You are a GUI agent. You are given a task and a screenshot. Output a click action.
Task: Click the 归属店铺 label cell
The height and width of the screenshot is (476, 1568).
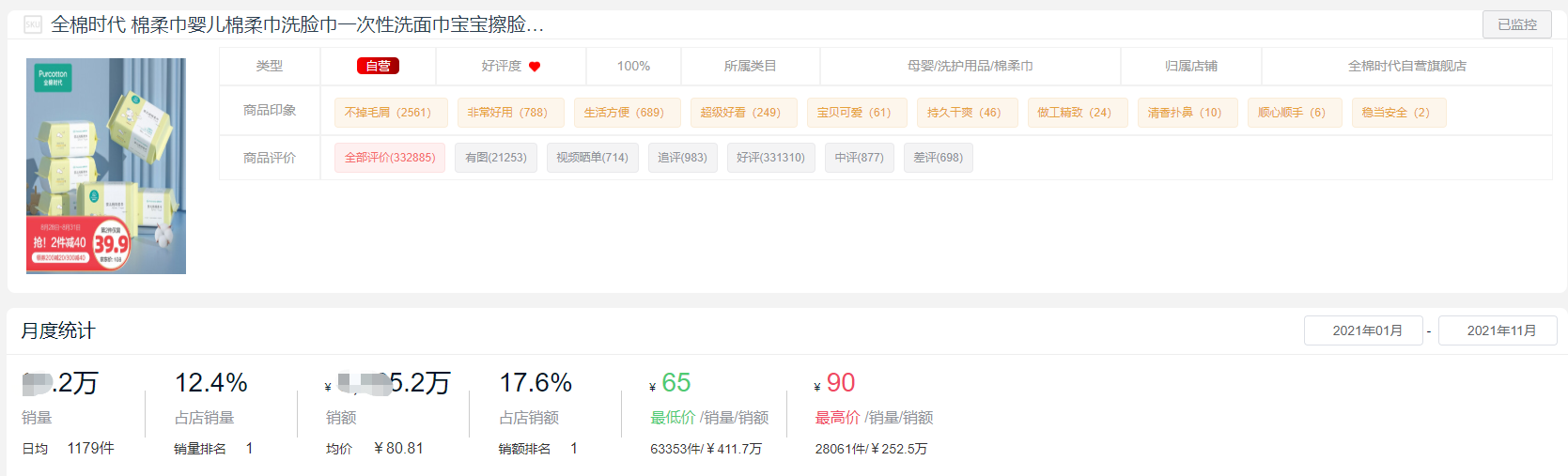(x=1191, y=66)
